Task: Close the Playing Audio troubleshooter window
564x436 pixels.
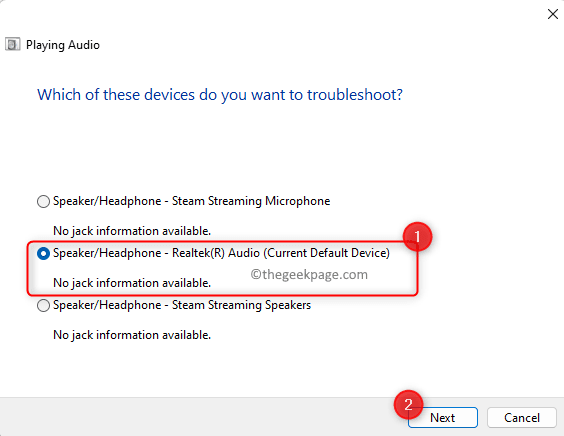Action: click(552, 14)
